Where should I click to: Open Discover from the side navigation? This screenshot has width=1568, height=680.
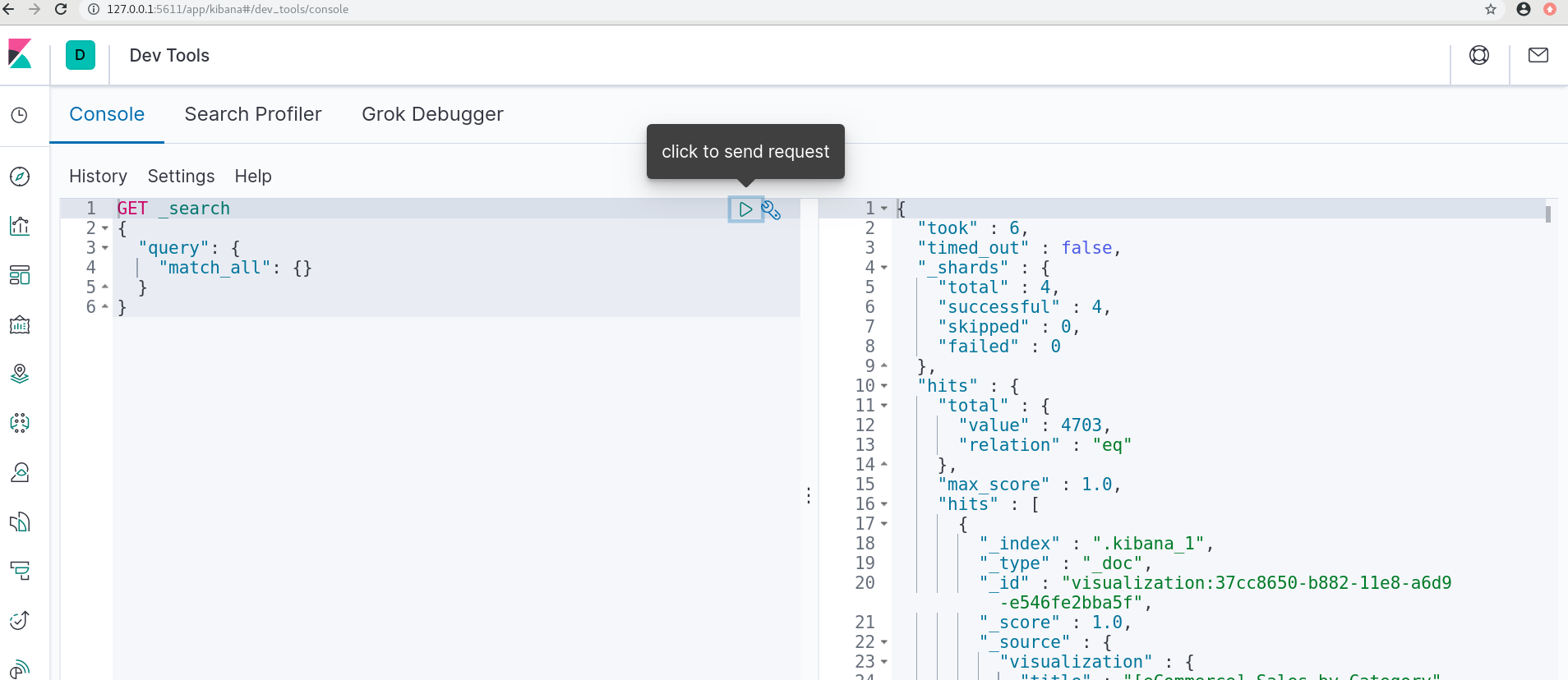(20, 177)
